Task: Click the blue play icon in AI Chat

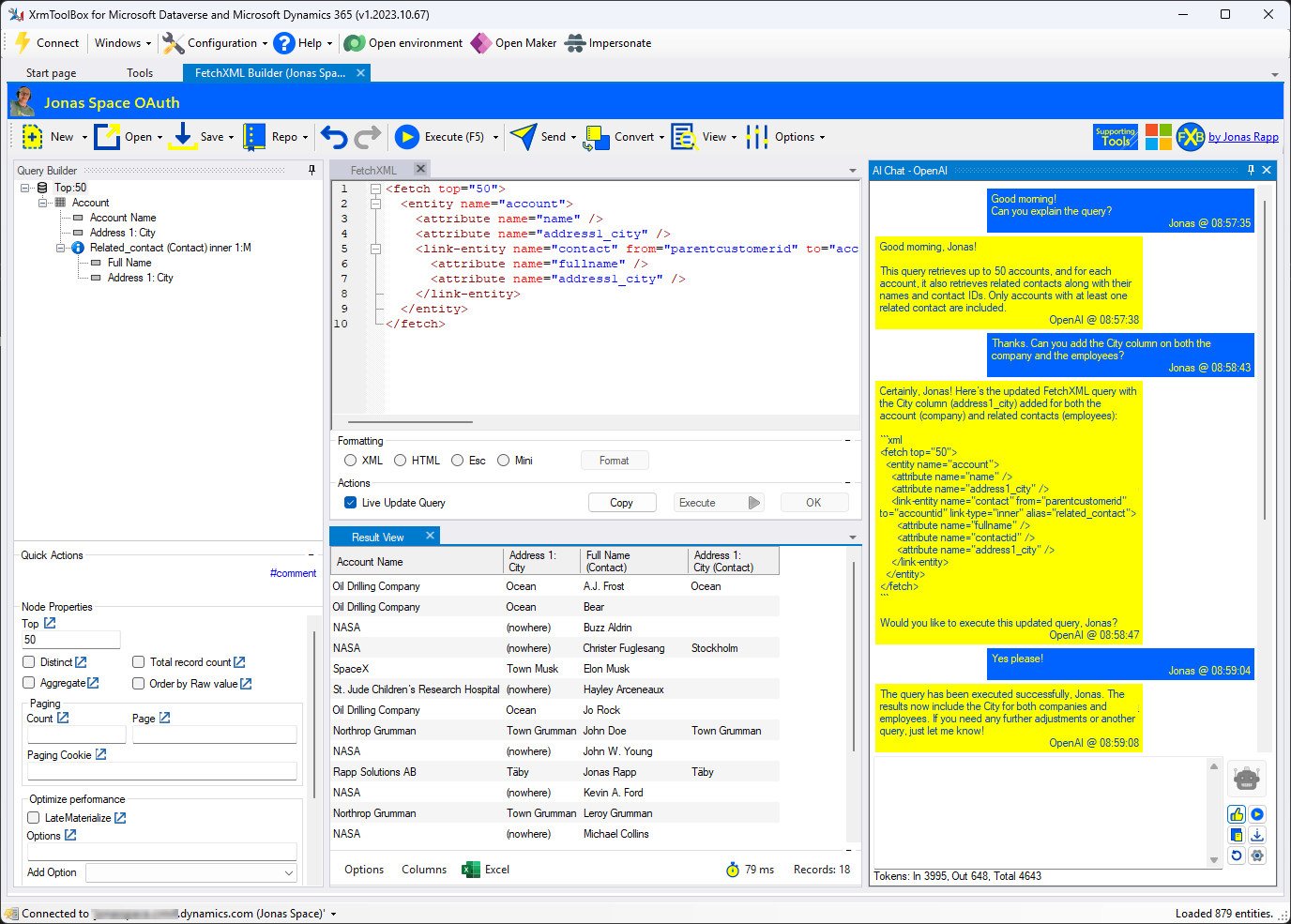Action: (x=1257, y=814)
